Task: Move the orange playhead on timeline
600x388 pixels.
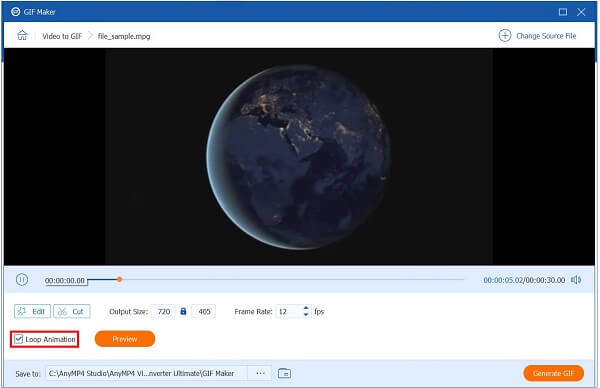Action: point(119,279)
